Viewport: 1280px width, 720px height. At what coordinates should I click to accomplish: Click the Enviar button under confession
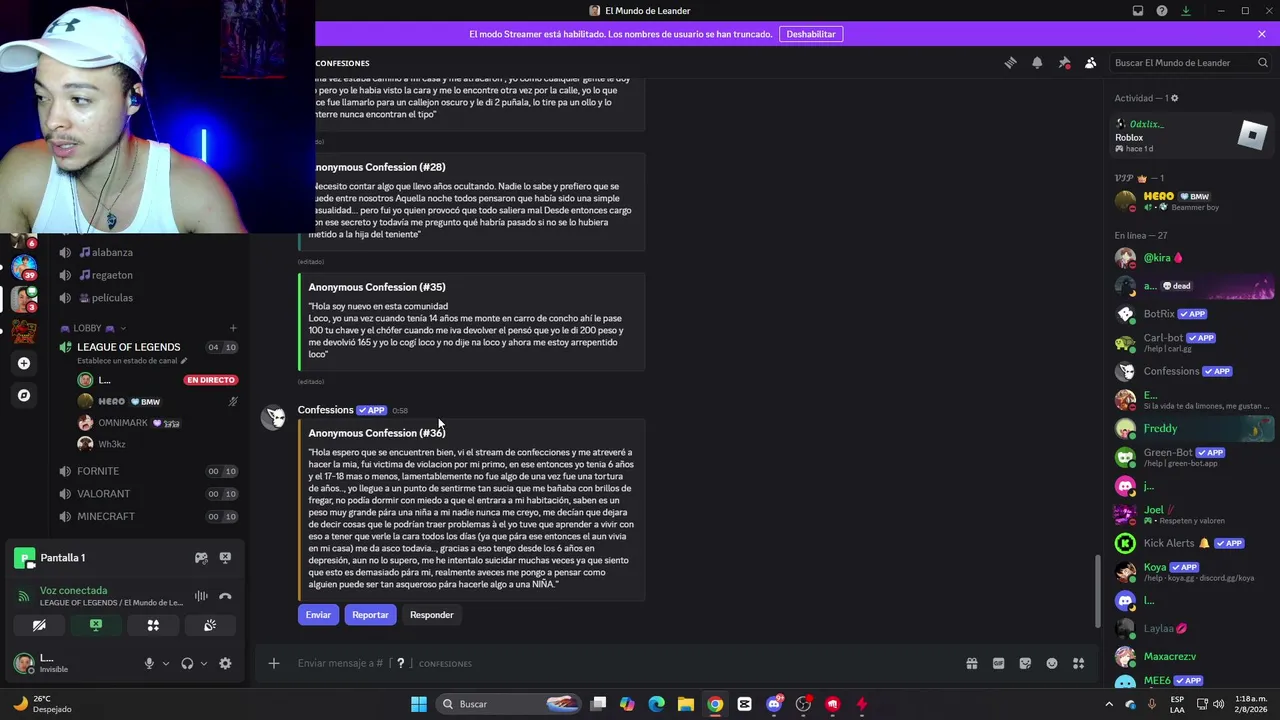coord(318,615)
